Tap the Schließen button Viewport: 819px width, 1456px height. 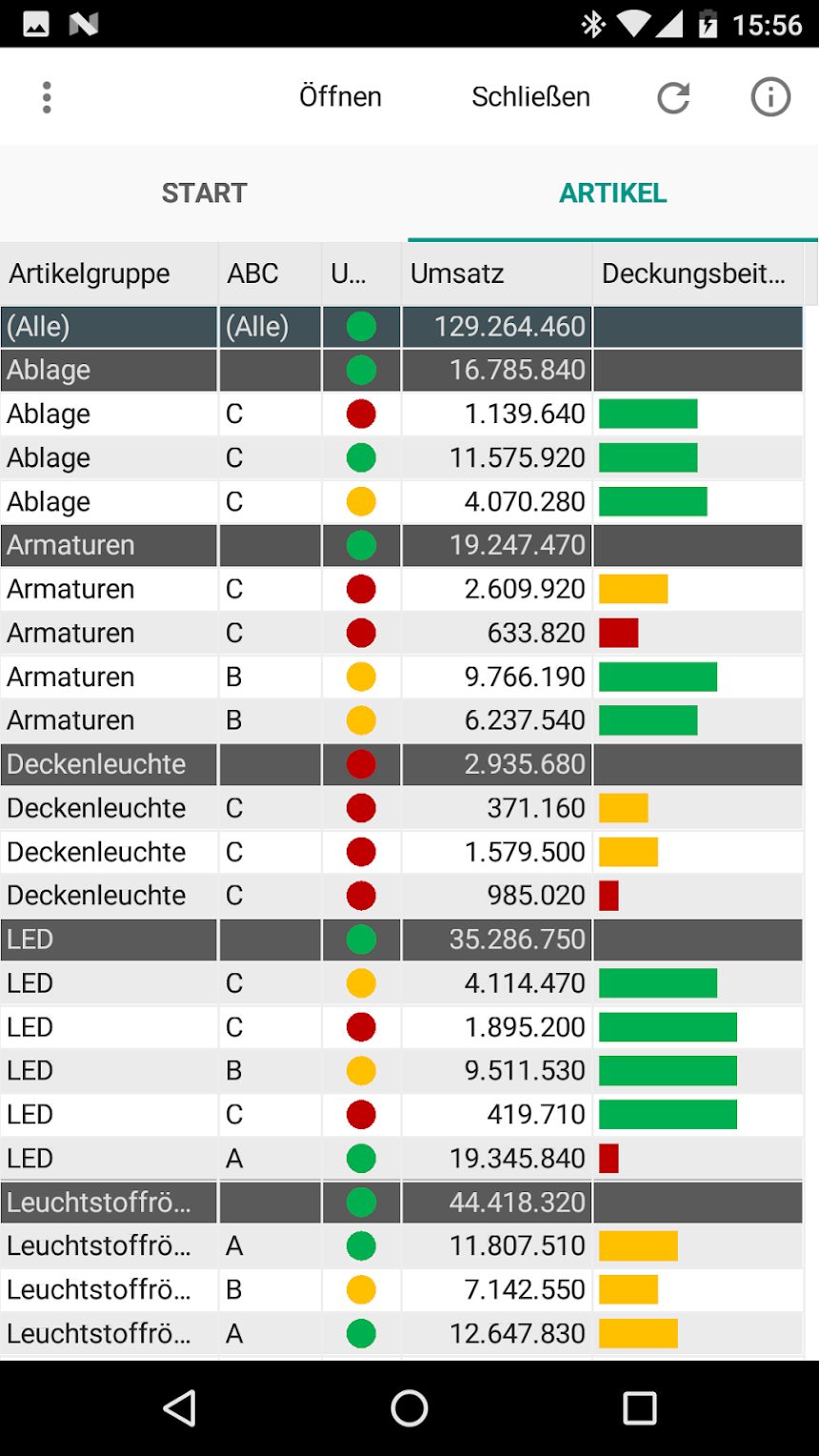pyautogui.click(x=530, y=96)
